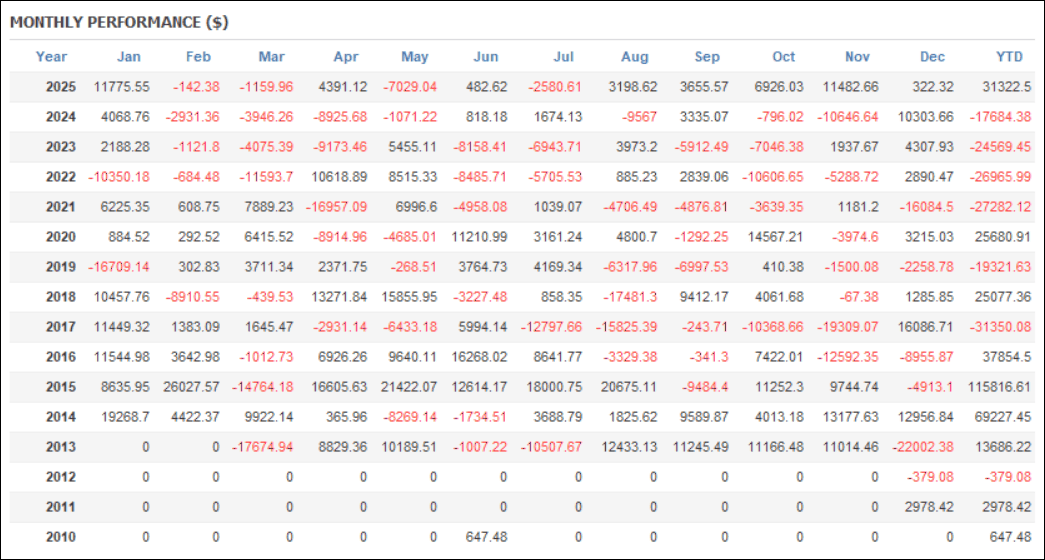Select the 2025 year row label
The height and width of the screenshot is (560, 1045).
pos(61,87)
